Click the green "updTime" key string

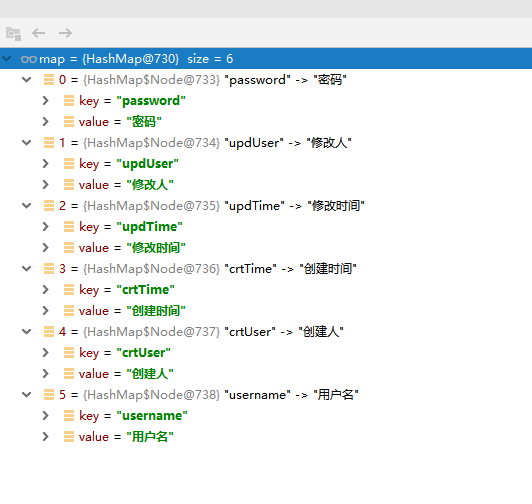(149, 227)
